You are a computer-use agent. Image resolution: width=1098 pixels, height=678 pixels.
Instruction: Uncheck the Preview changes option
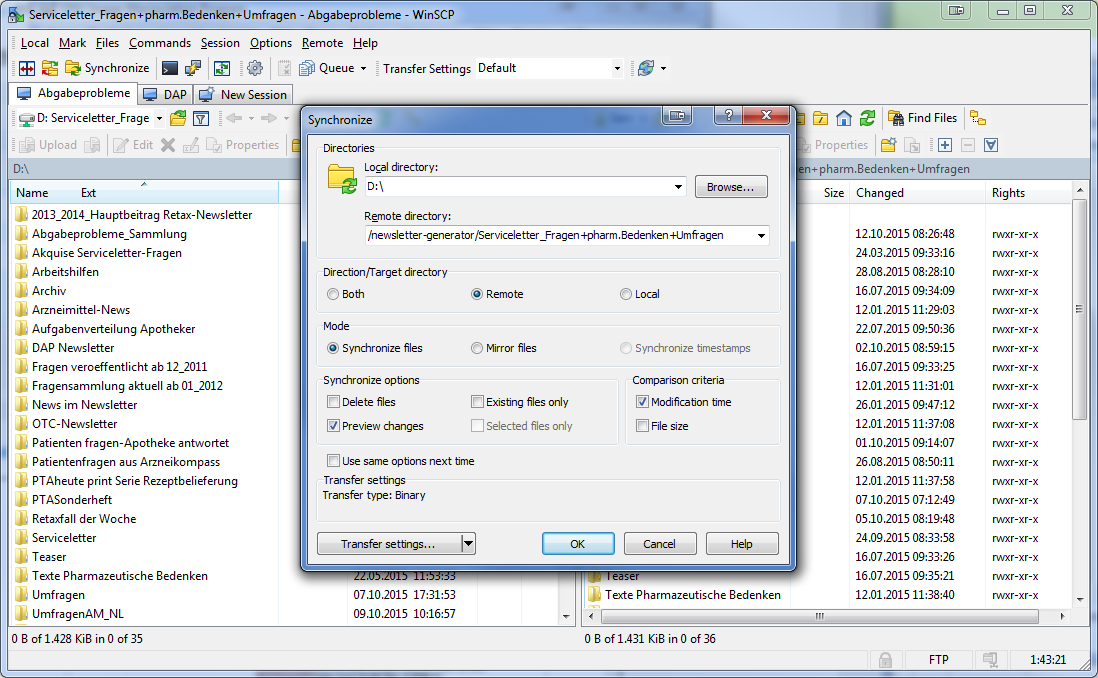(334, 426)
